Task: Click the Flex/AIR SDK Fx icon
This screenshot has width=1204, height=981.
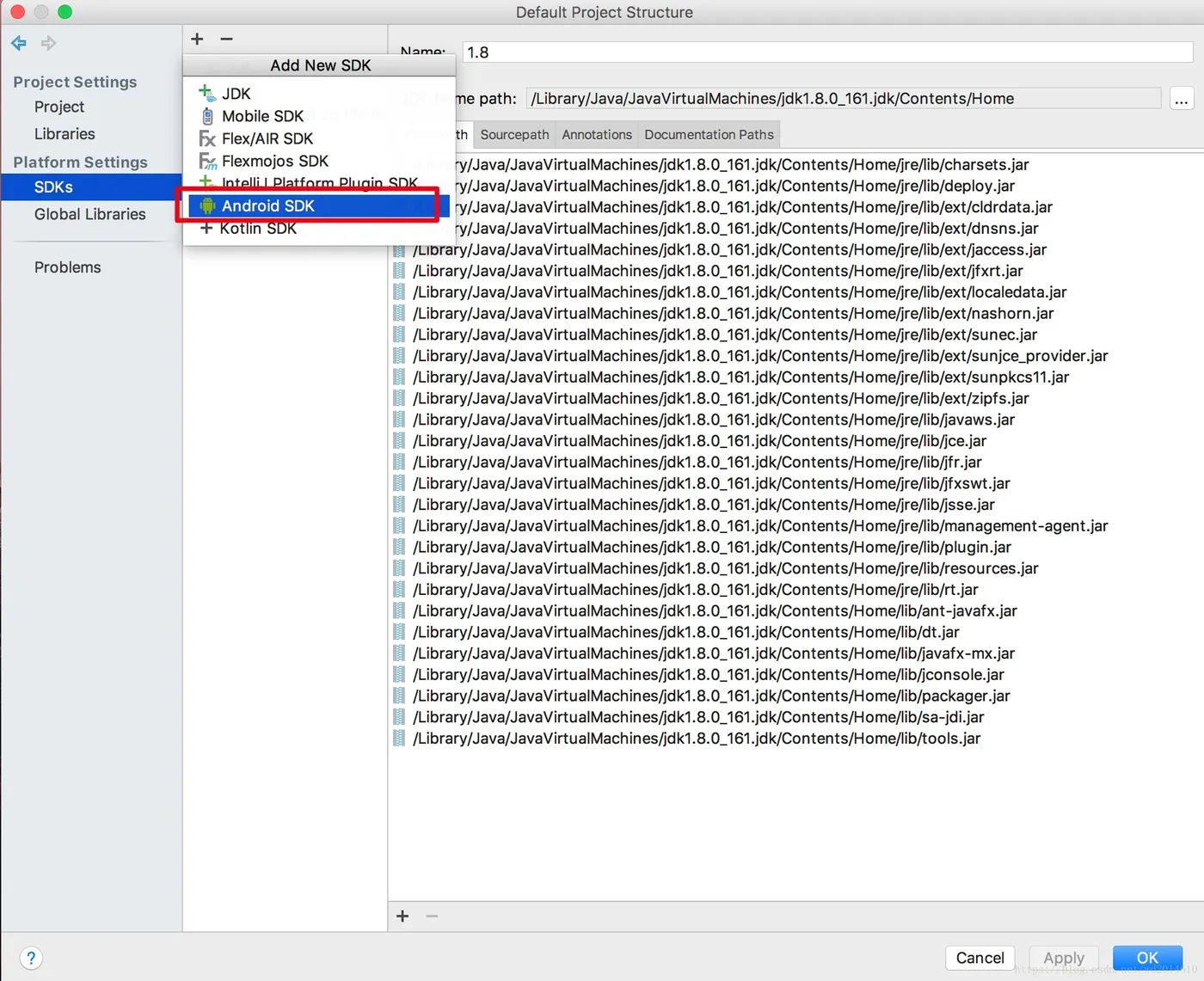Action: 207,138
